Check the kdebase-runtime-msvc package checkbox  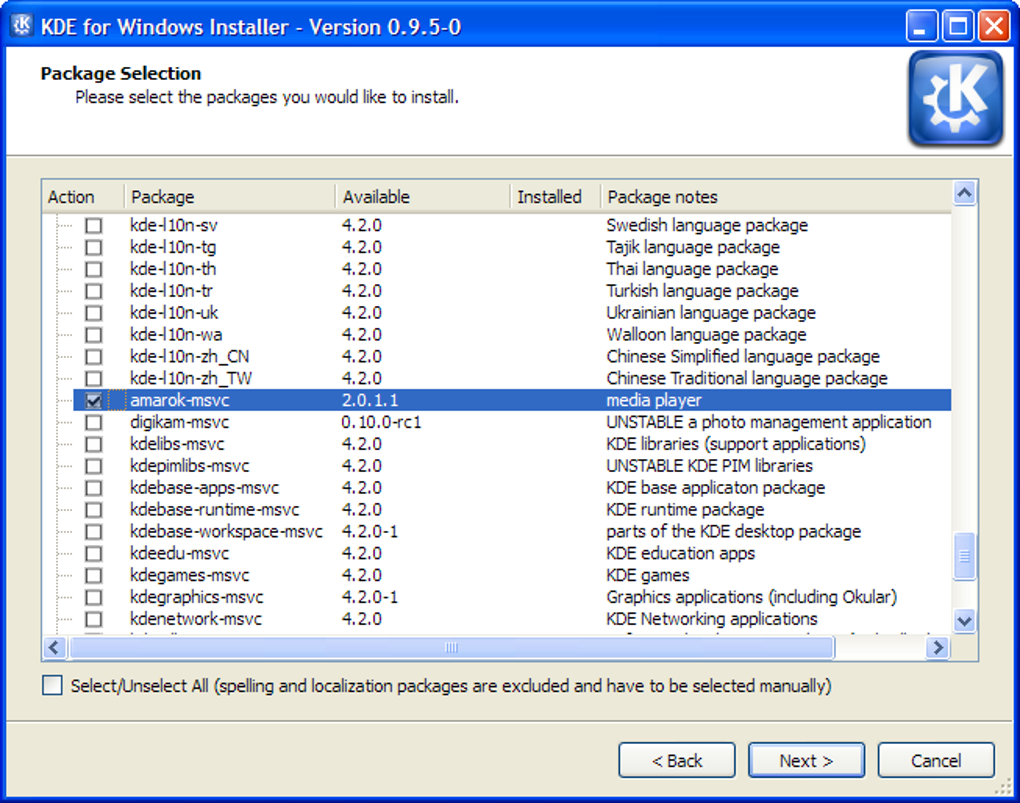pyautogui.click(x=94, y=510)
